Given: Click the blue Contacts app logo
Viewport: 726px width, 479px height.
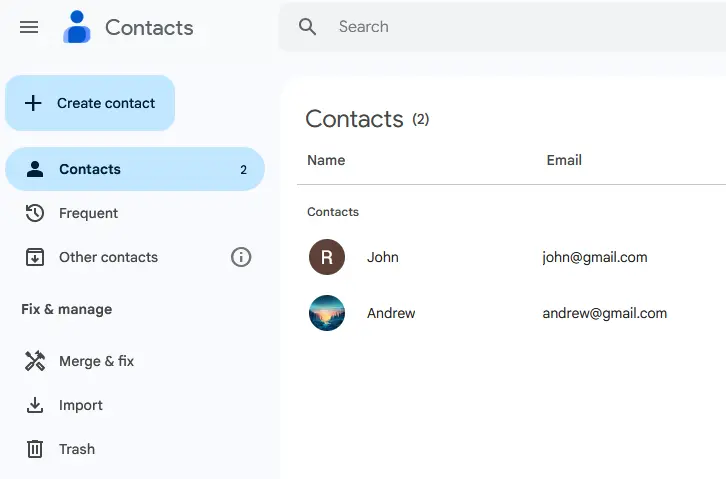Looking at the screenshot, I should click(x=77, y=27).
